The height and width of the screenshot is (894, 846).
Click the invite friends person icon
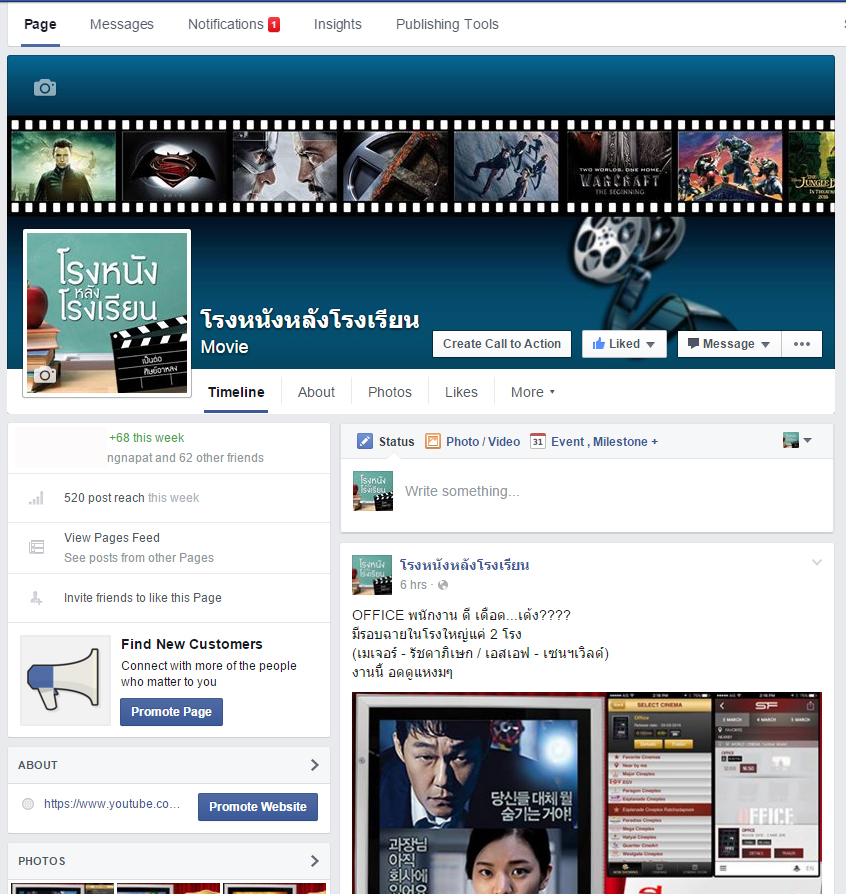36,598
